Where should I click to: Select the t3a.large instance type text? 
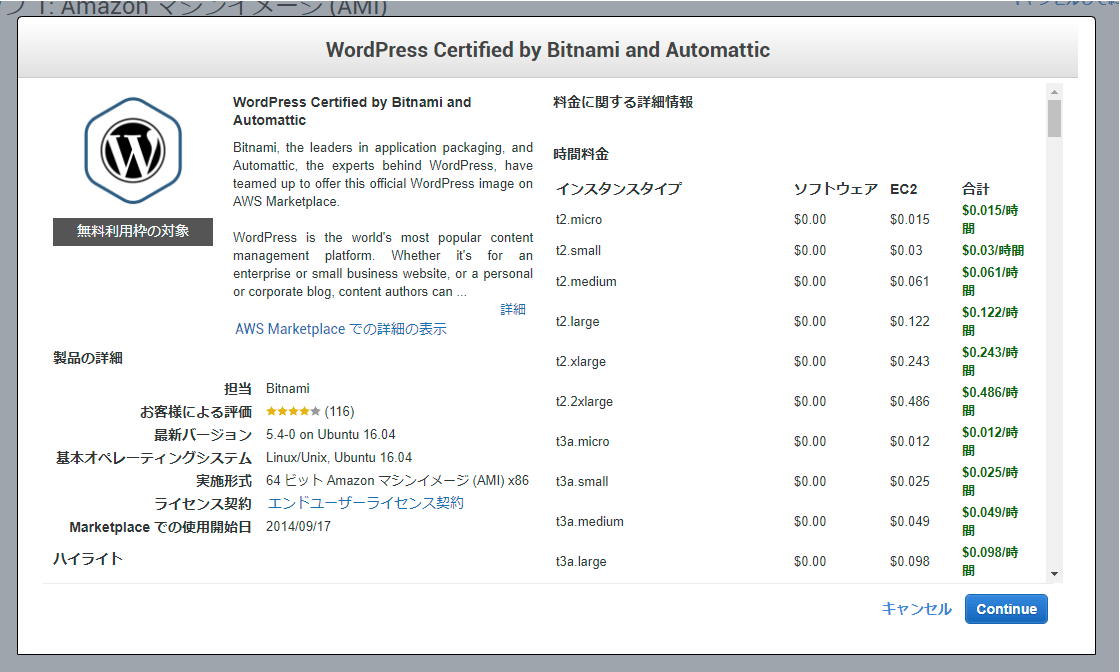pyautogui.click(x=581, y=562)
